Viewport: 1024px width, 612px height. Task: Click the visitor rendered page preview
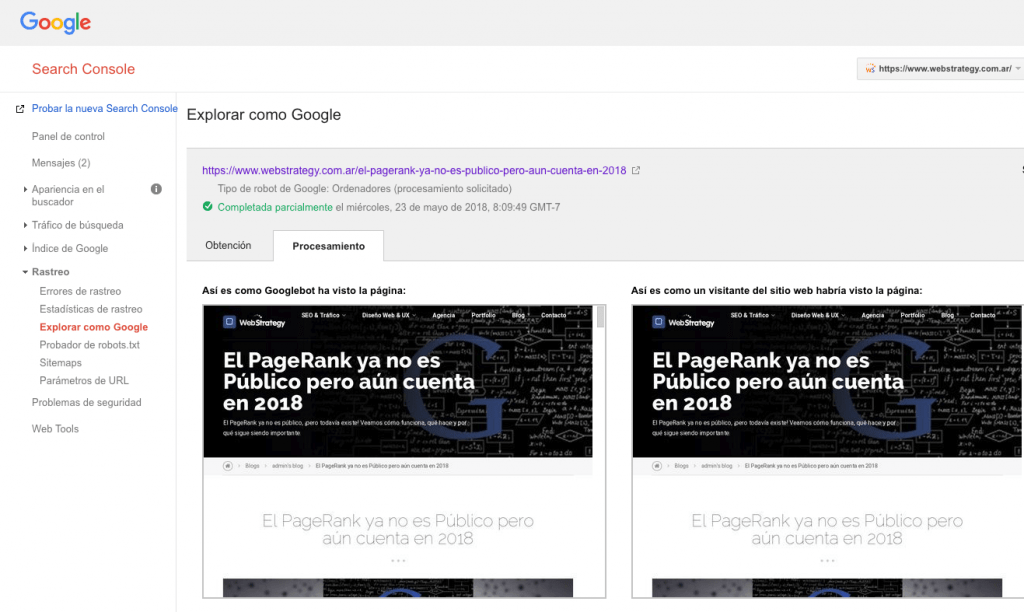[827, 451]
